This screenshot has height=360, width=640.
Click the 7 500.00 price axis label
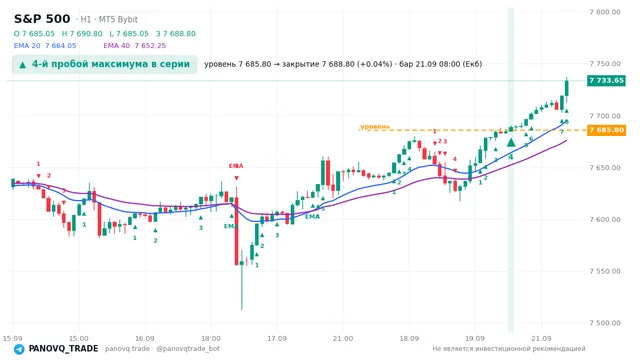(x=605, y=323)
